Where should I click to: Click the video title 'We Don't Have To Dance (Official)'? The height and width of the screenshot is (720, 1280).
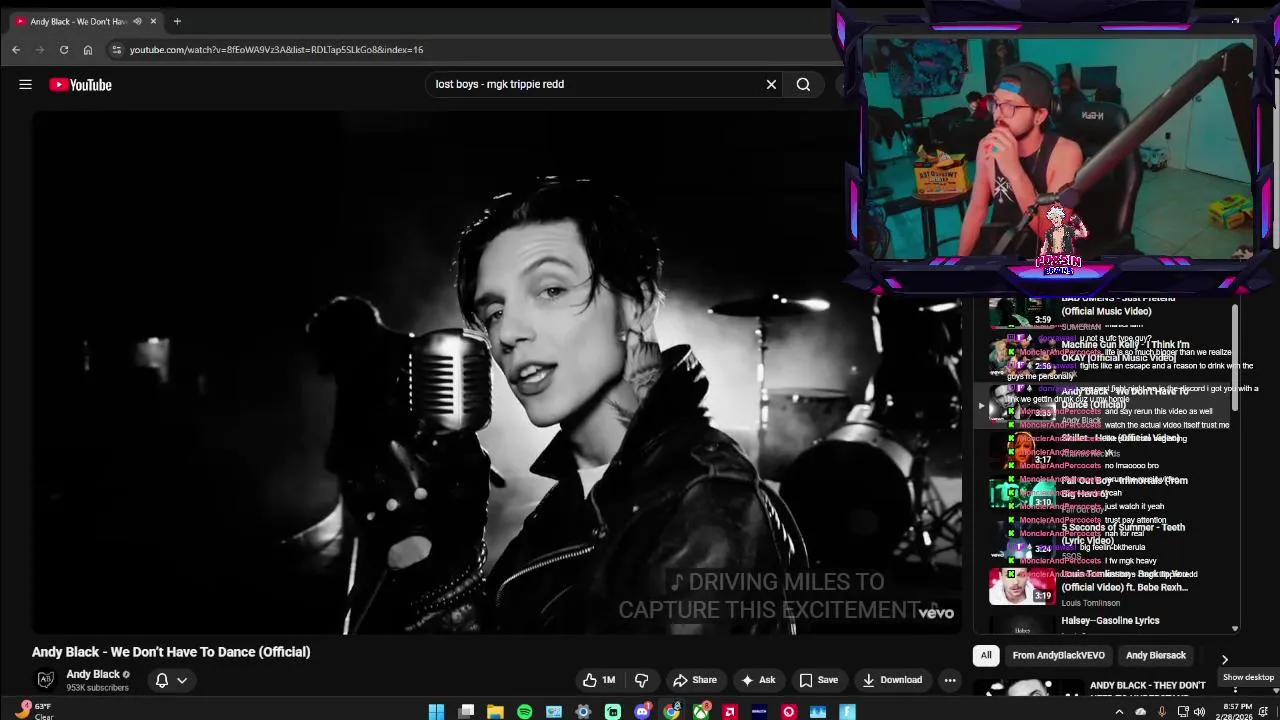[171, 652]
